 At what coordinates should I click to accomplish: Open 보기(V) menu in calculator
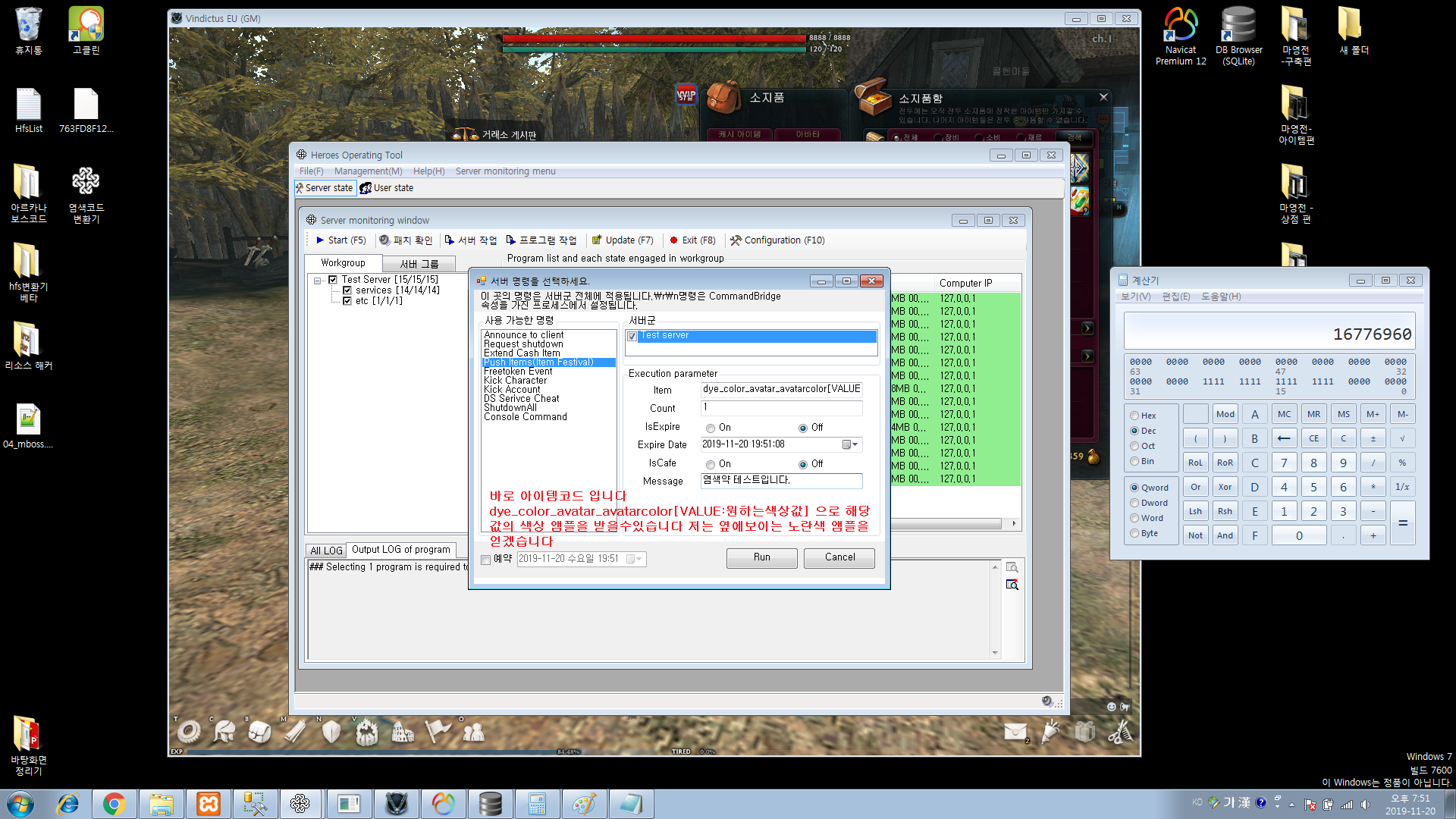pyautogui.click(x=1135, y=297)
